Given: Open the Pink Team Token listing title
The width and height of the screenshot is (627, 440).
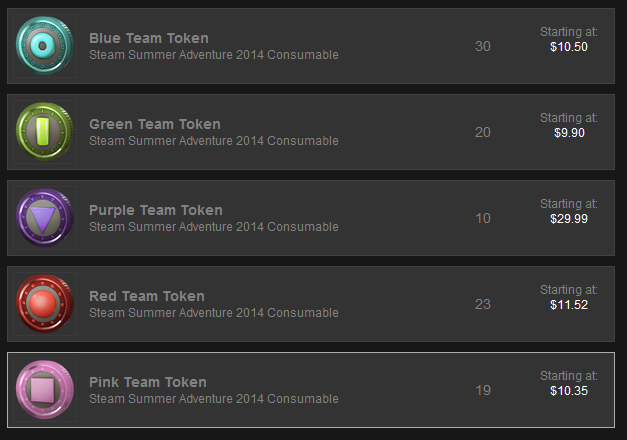Looking at the screenshot, I should (x=148, y=382).
